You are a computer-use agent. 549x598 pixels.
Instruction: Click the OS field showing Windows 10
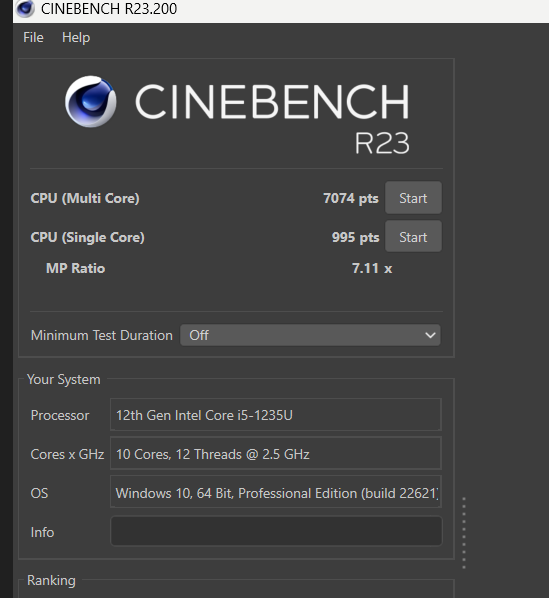tap(276, 493)
